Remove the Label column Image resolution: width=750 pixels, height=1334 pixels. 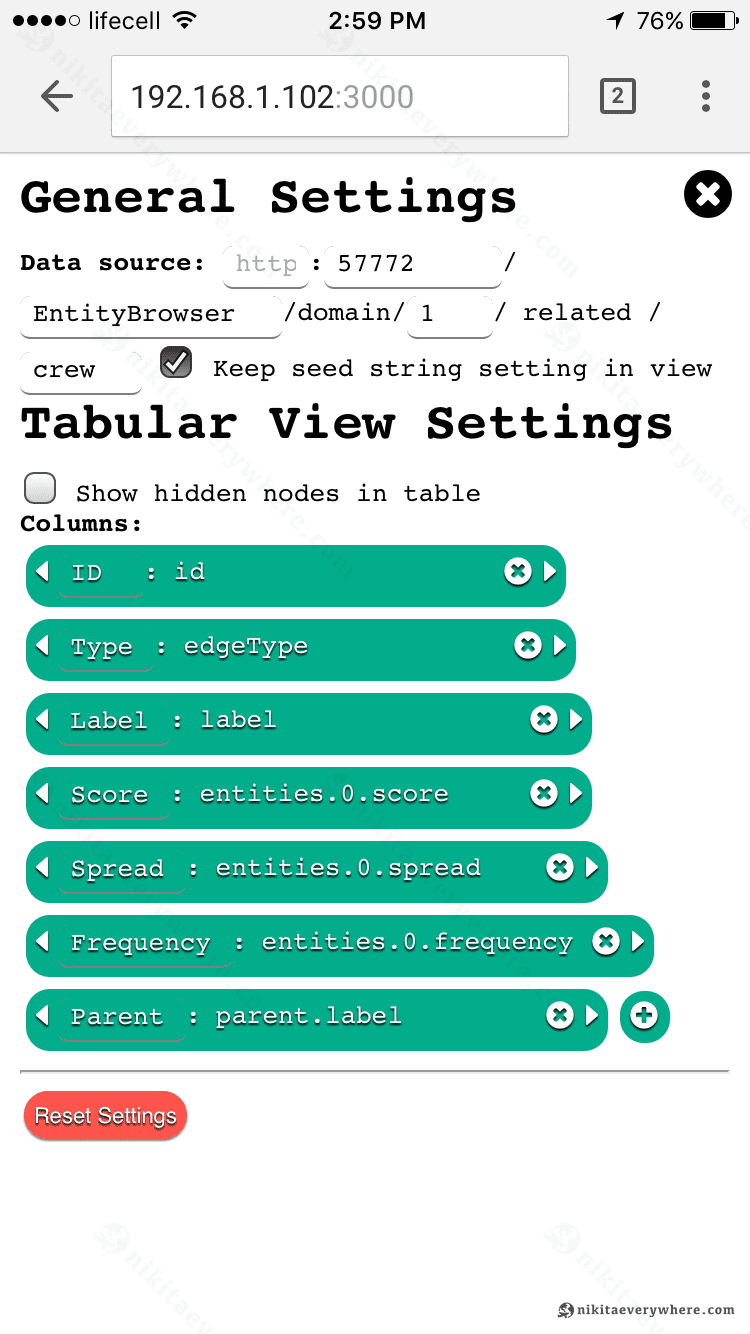(x=544, y=719)
